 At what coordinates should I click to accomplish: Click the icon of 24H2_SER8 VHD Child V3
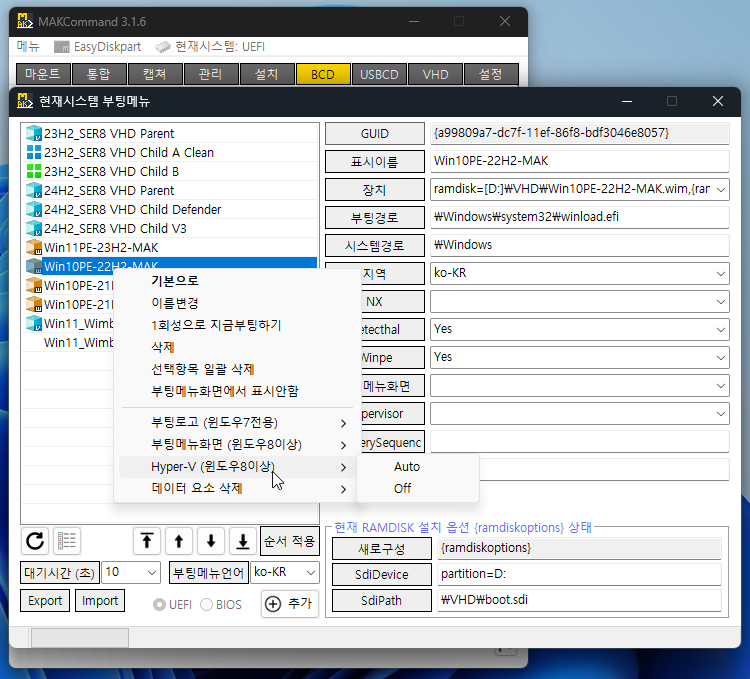pos(34,229)
